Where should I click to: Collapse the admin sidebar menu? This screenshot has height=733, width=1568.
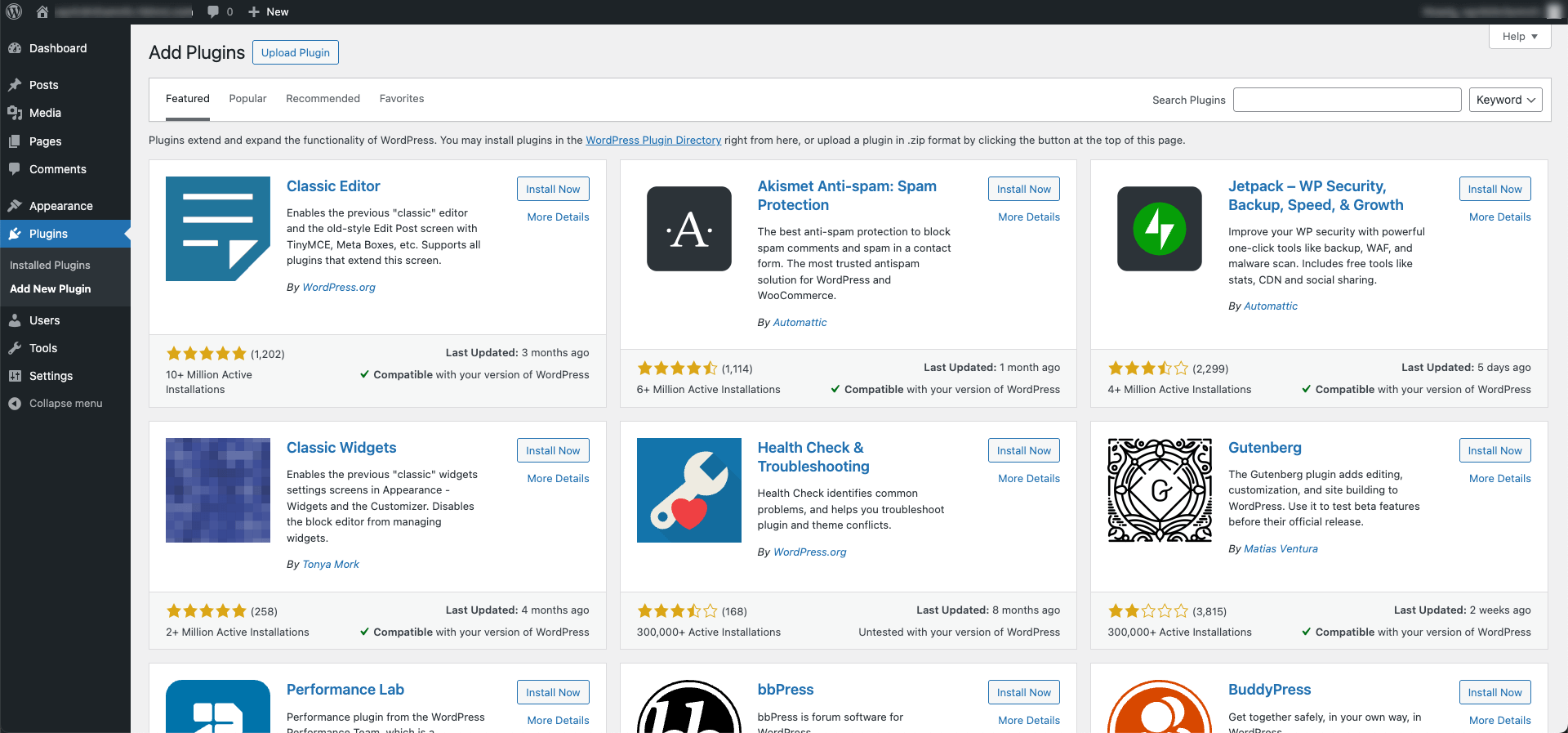pyautogui.click(x=65, y=404)
